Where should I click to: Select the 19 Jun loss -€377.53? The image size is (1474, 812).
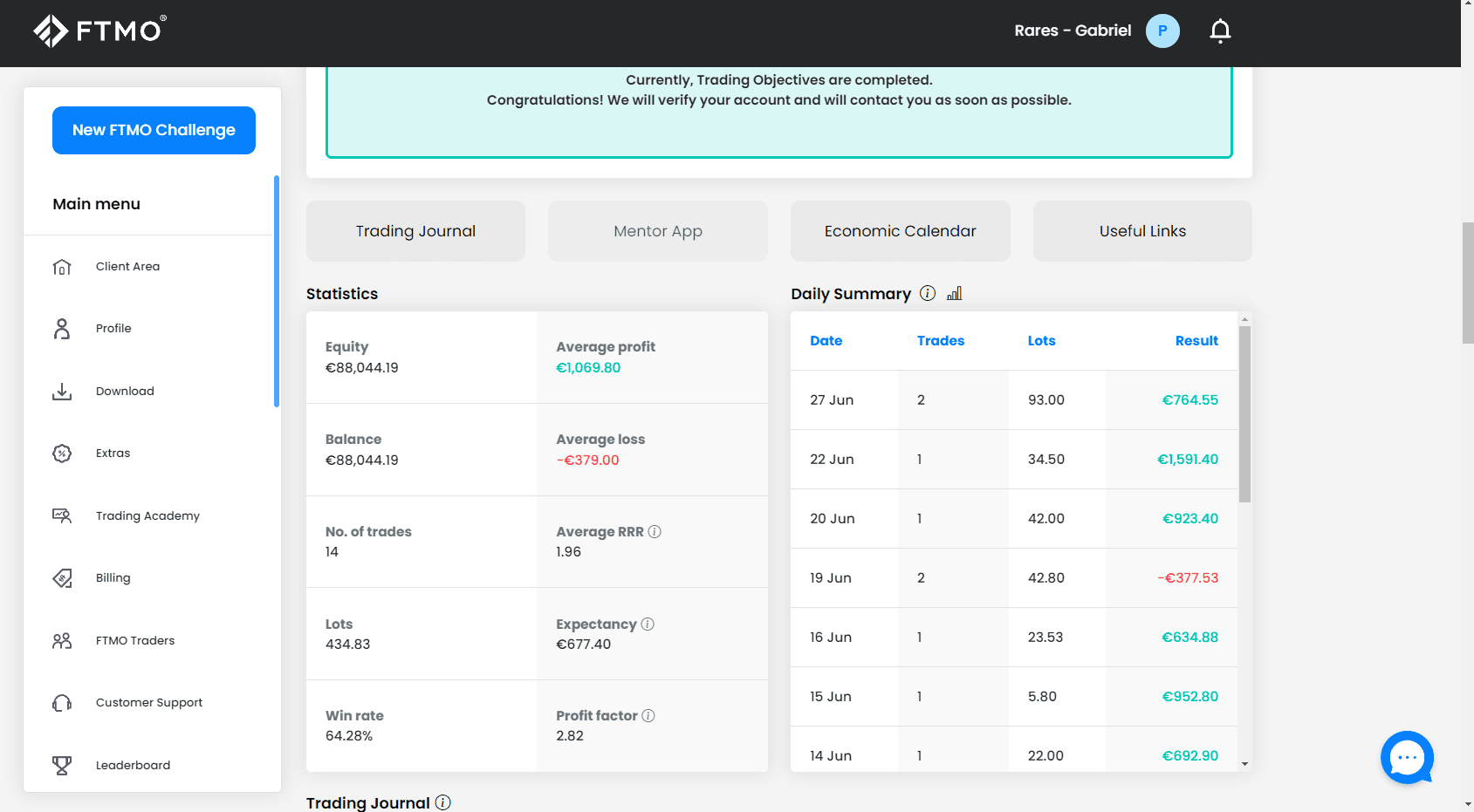1188,578
